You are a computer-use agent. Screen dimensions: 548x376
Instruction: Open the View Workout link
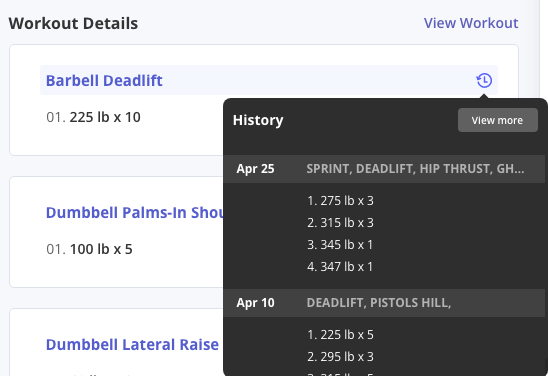click(471, 23)
